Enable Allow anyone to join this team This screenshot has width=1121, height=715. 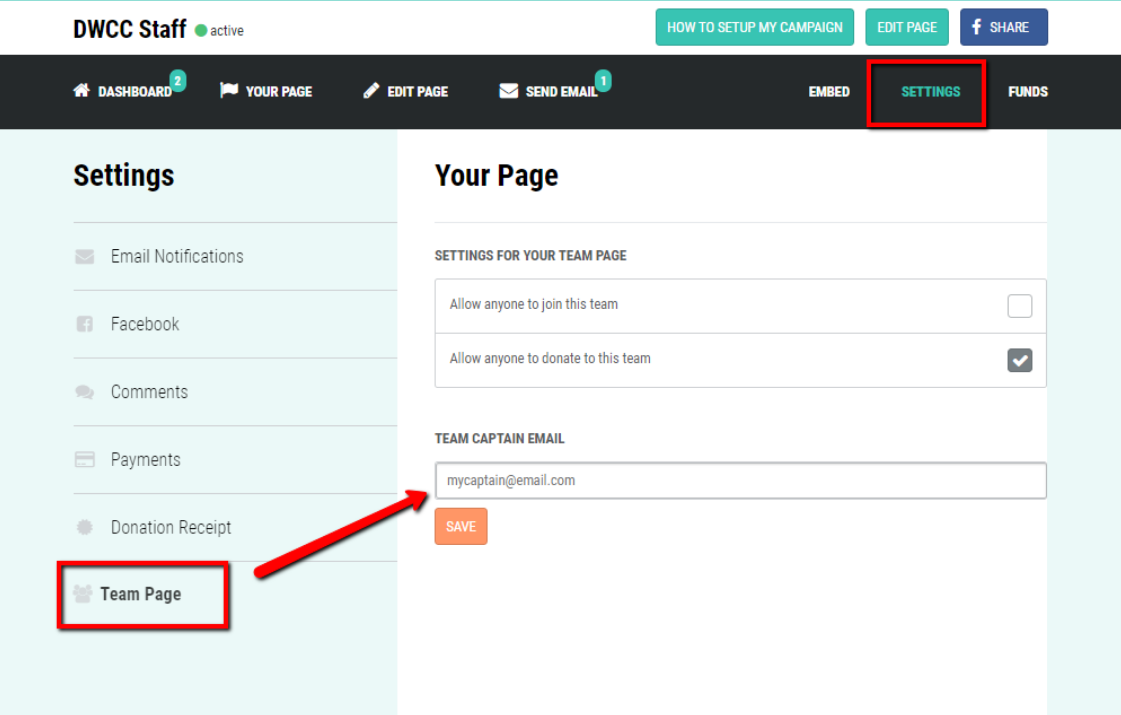[1019, 306]
